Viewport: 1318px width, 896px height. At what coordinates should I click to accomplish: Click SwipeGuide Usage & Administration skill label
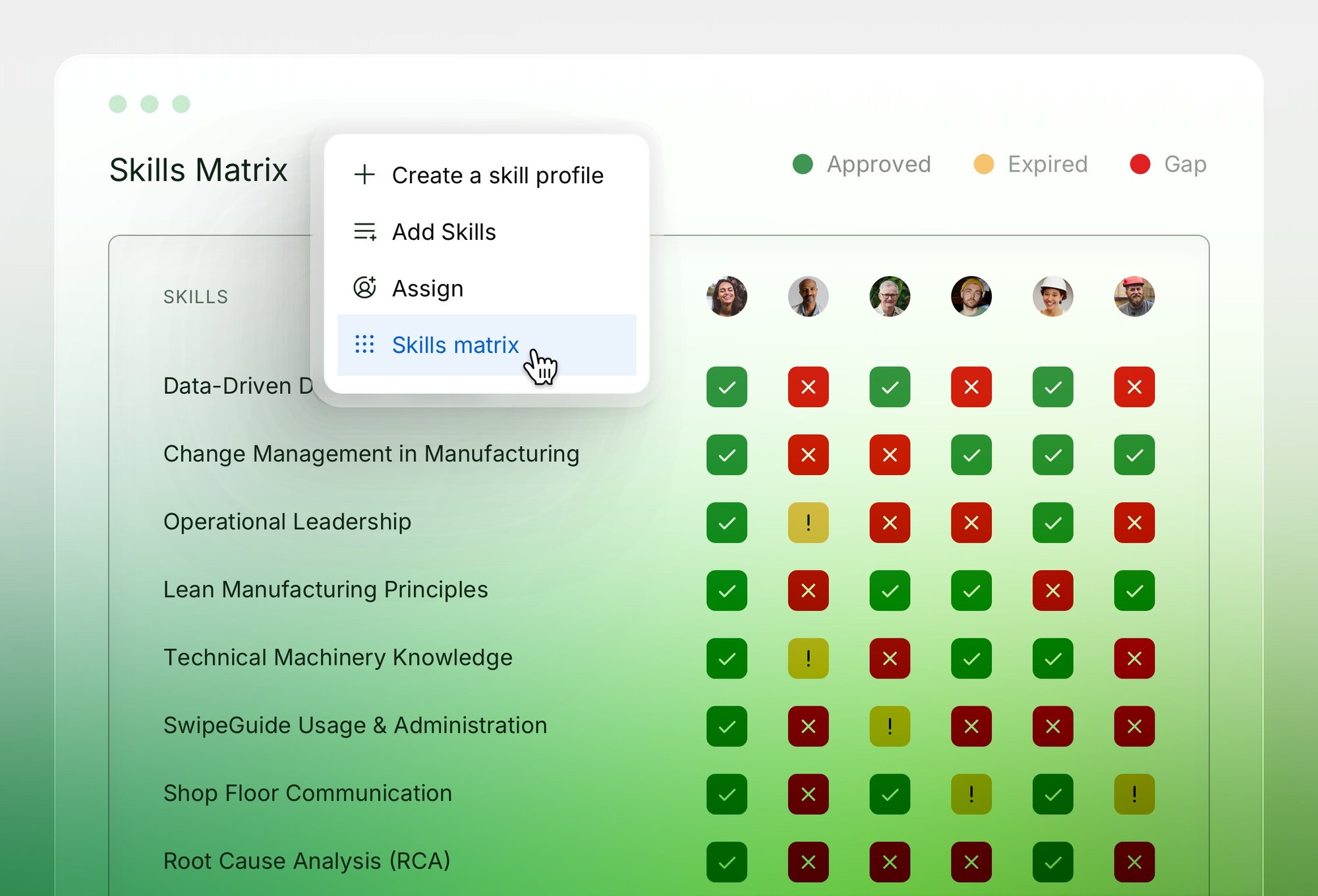(x=355, y=725)
